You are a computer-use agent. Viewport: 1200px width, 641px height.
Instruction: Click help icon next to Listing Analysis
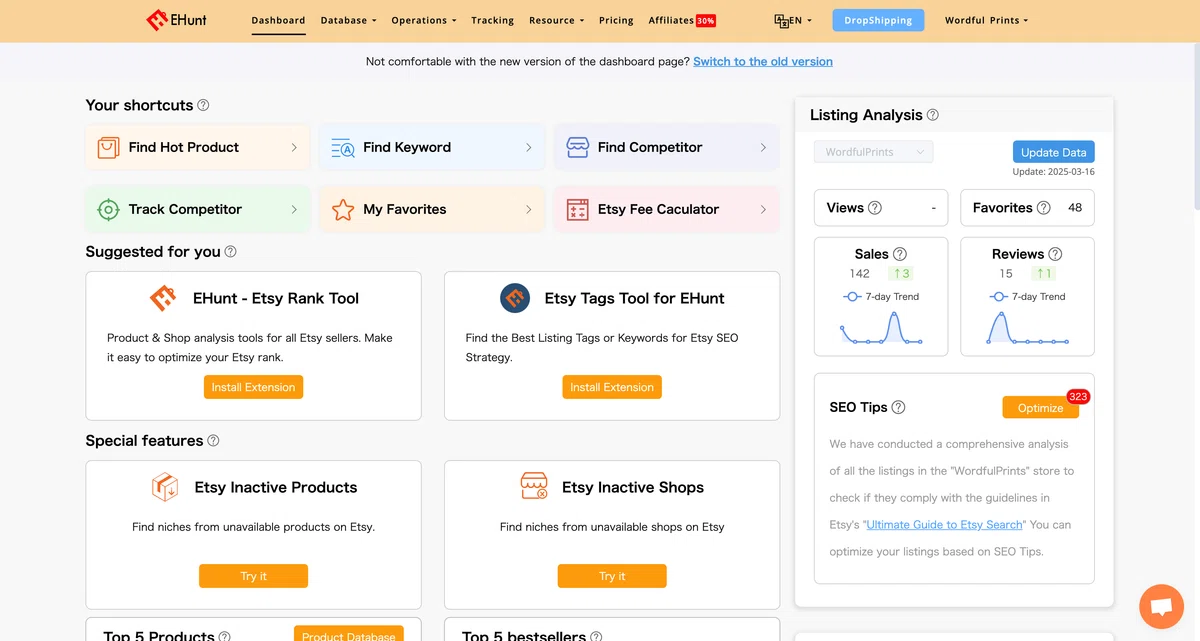coord(933,115)
